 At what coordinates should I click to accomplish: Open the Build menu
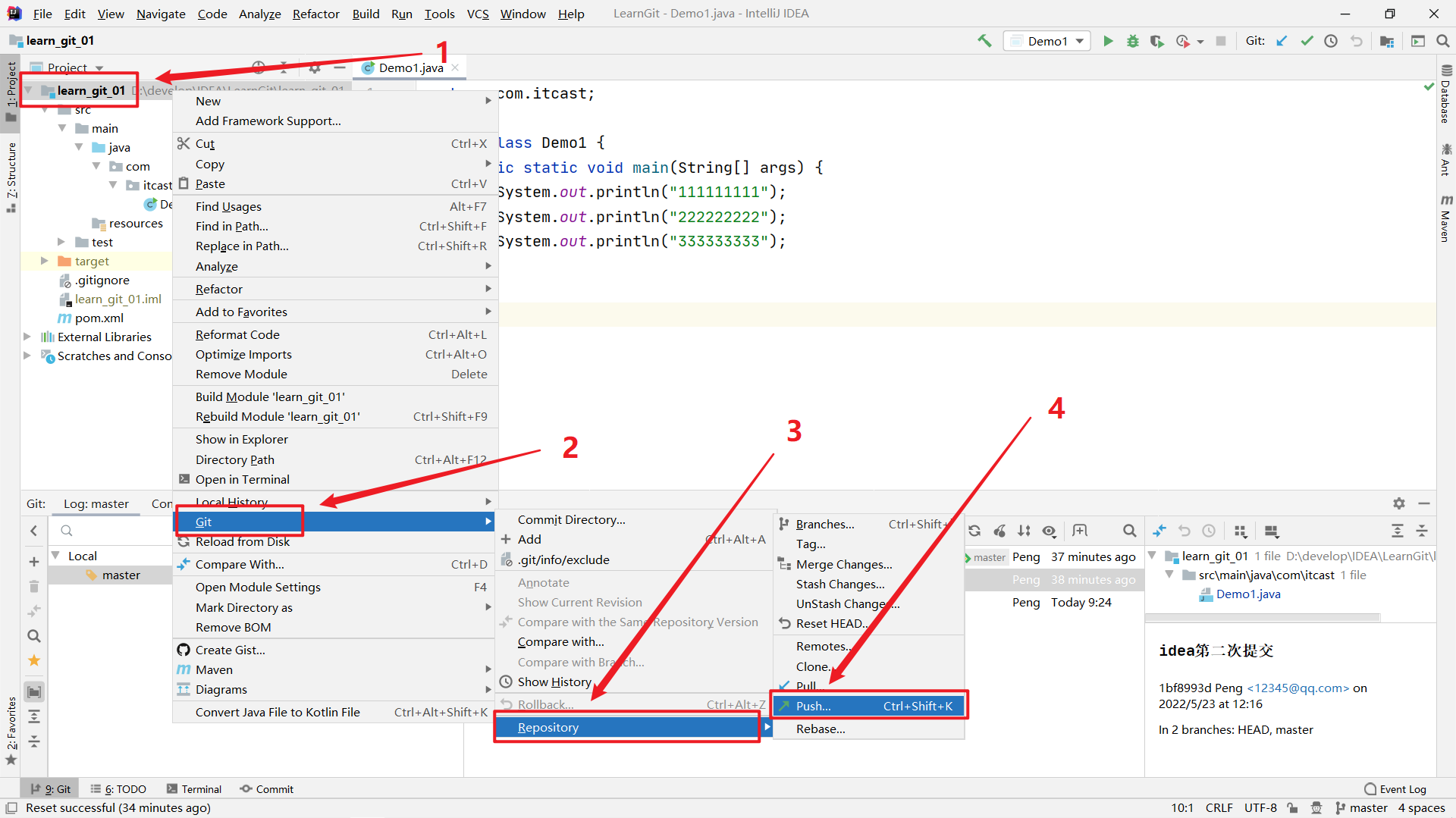[x=366, y=14]
